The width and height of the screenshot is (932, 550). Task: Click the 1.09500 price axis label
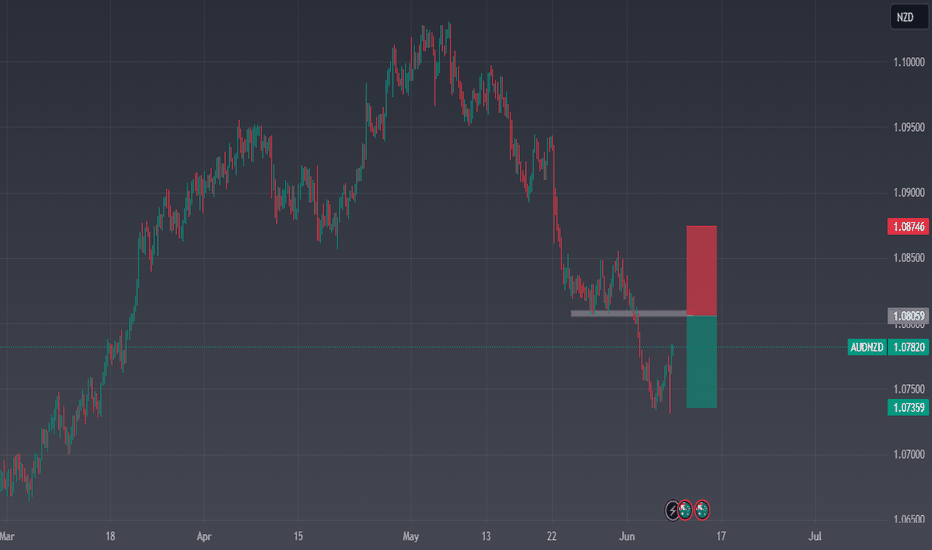point(909,127)
